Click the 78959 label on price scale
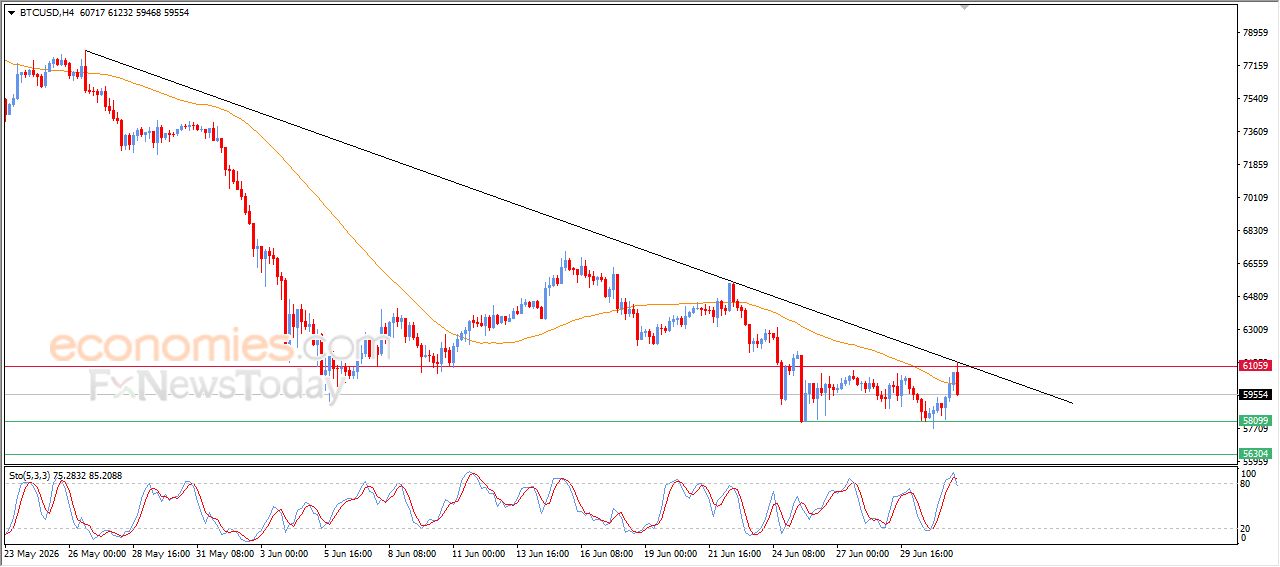This screenshot has height=567, width=1280. [1255, 33]
